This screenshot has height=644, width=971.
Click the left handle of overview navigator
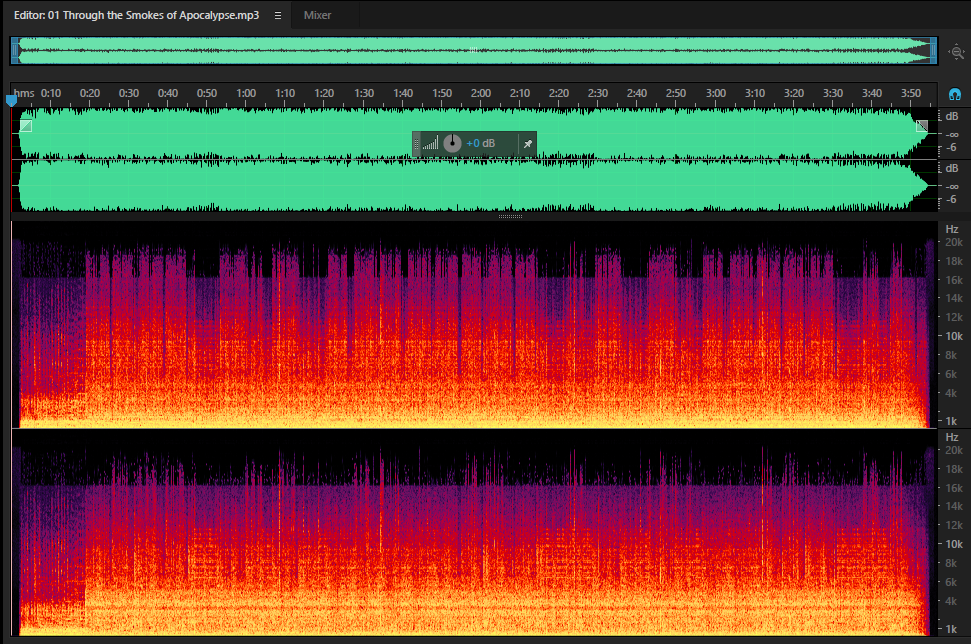pos(15,51)
